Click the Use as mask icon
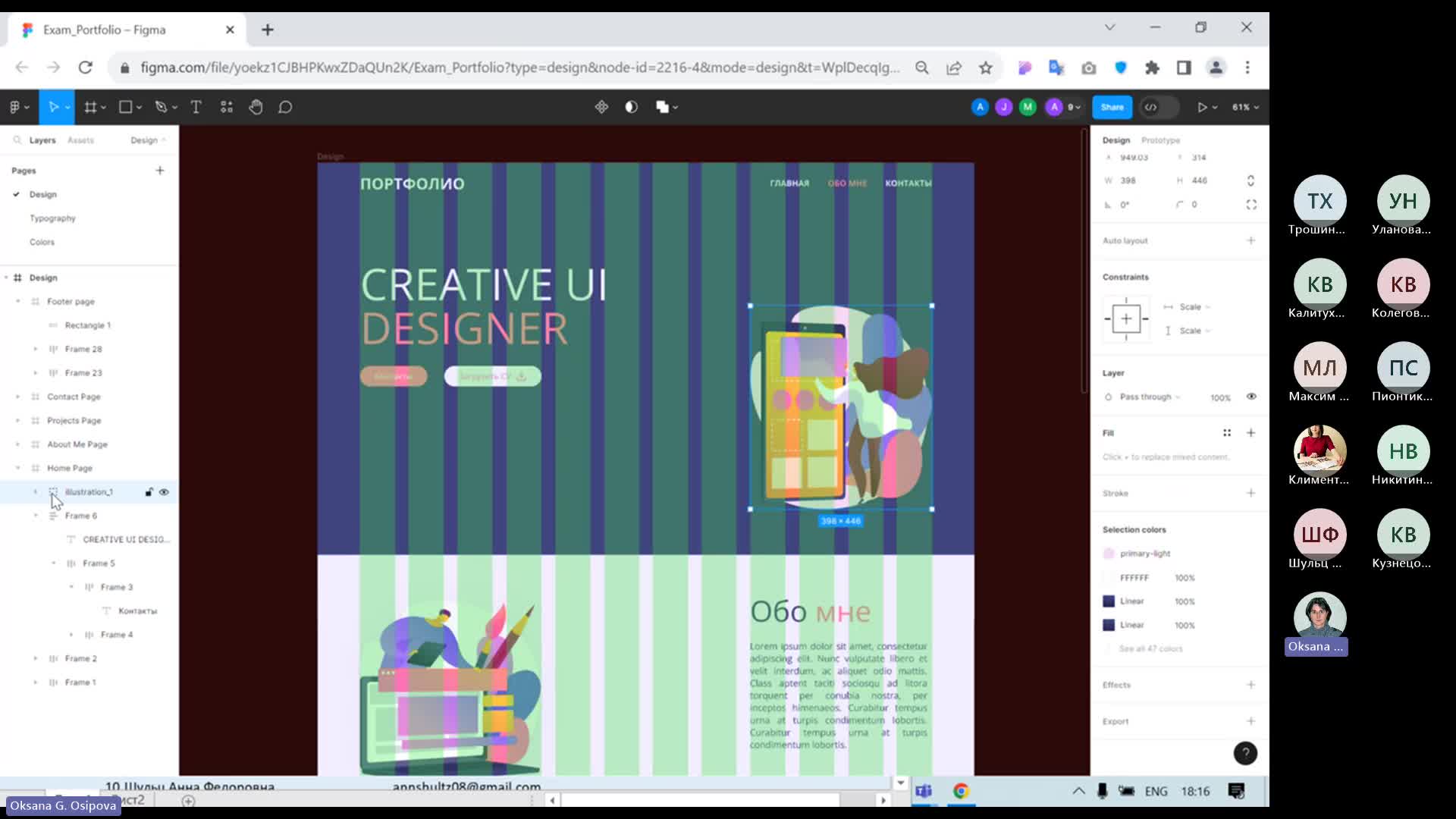 (631, 107)
